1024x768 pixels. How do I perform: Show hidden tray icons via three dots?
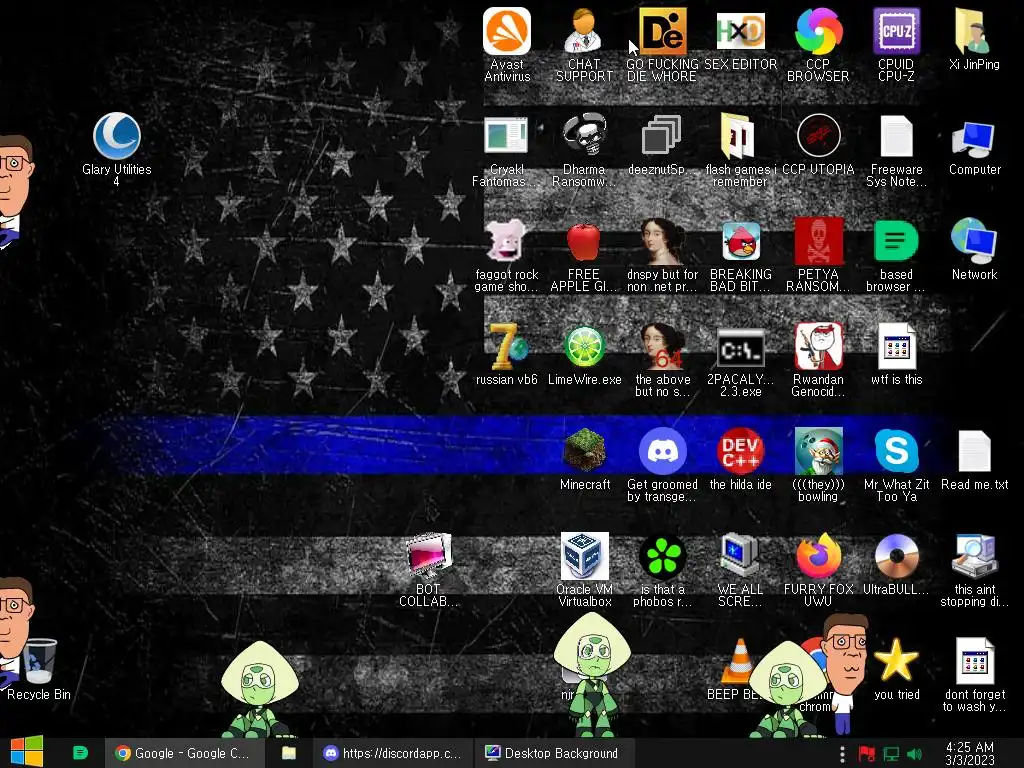842,754
